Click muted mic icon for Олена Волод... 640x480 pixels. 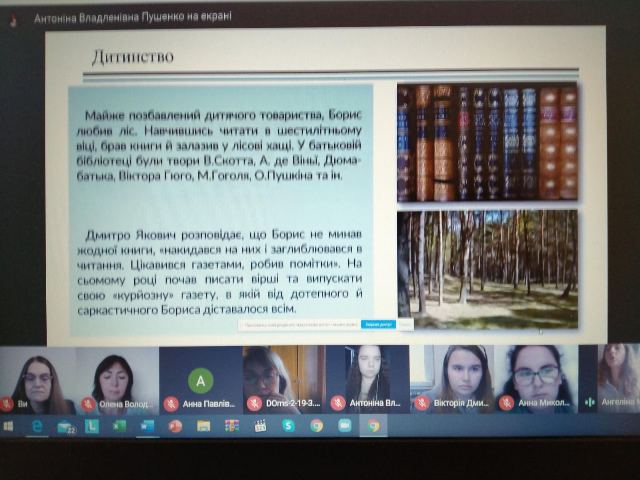(x=88, y=404)
